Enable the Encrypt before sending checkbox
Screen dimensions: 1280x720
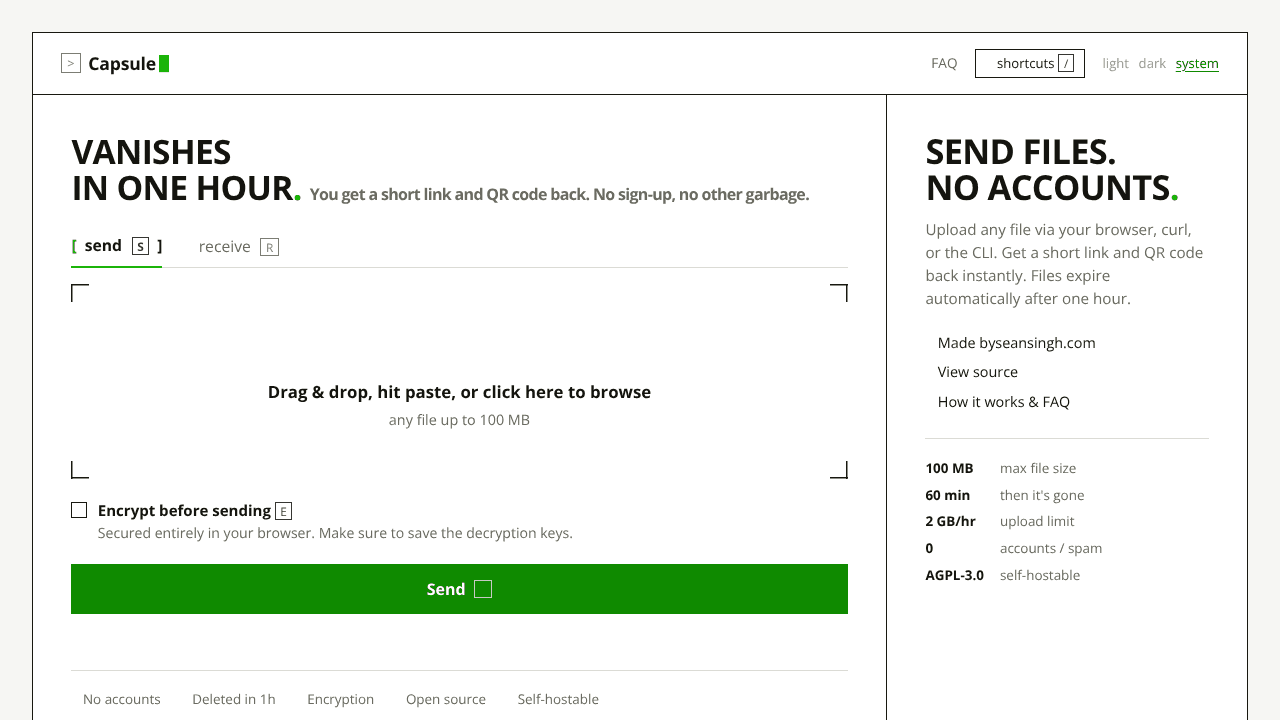click(79, 510)
